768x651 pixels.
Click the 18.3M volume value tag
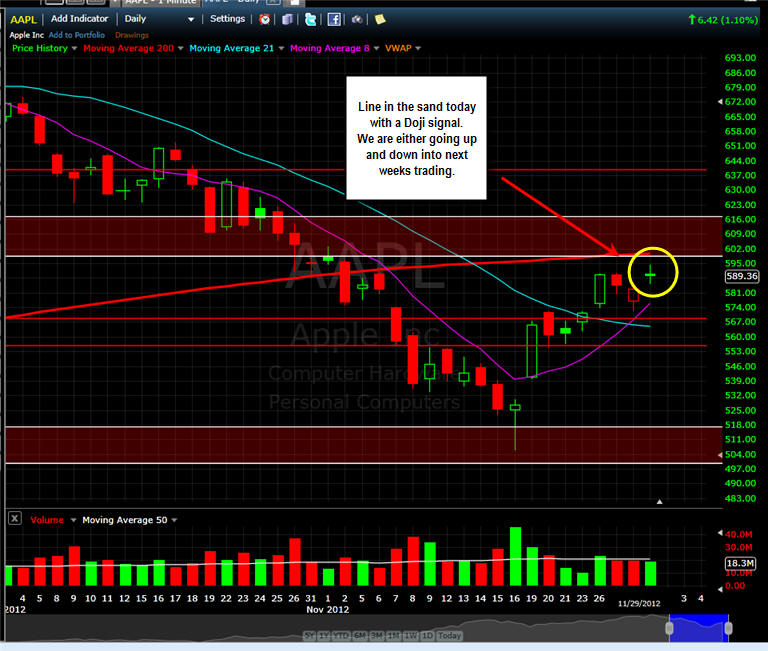click(740, 563)
